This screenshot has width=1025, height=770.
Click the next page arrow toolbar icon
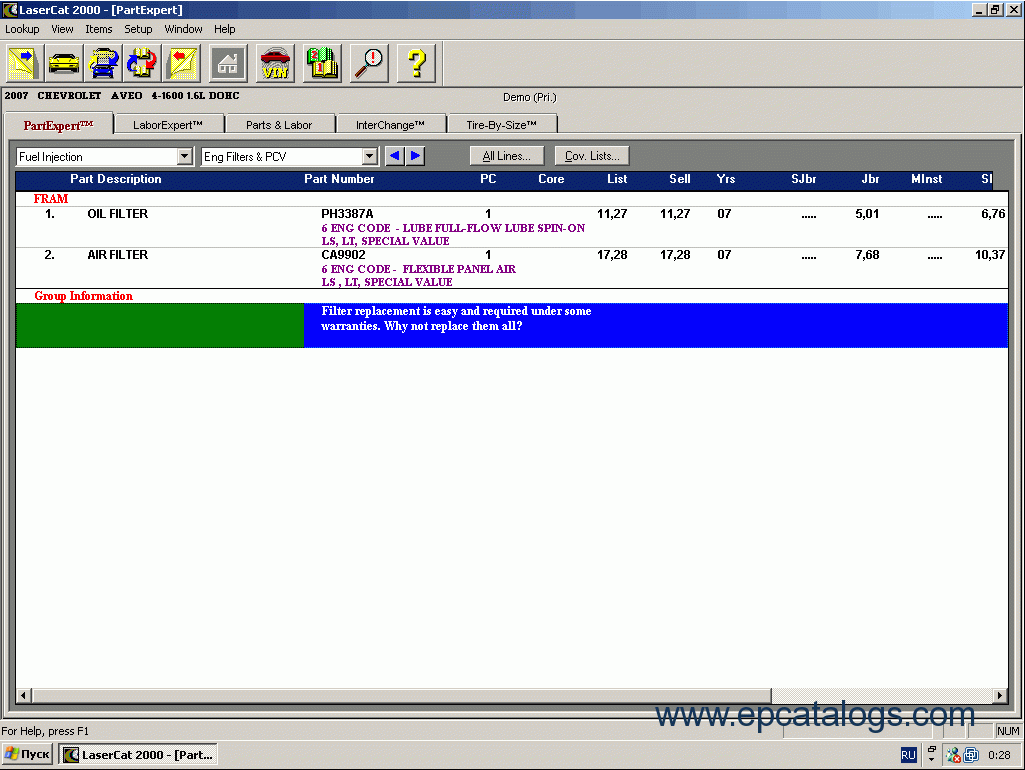point(24,63)
